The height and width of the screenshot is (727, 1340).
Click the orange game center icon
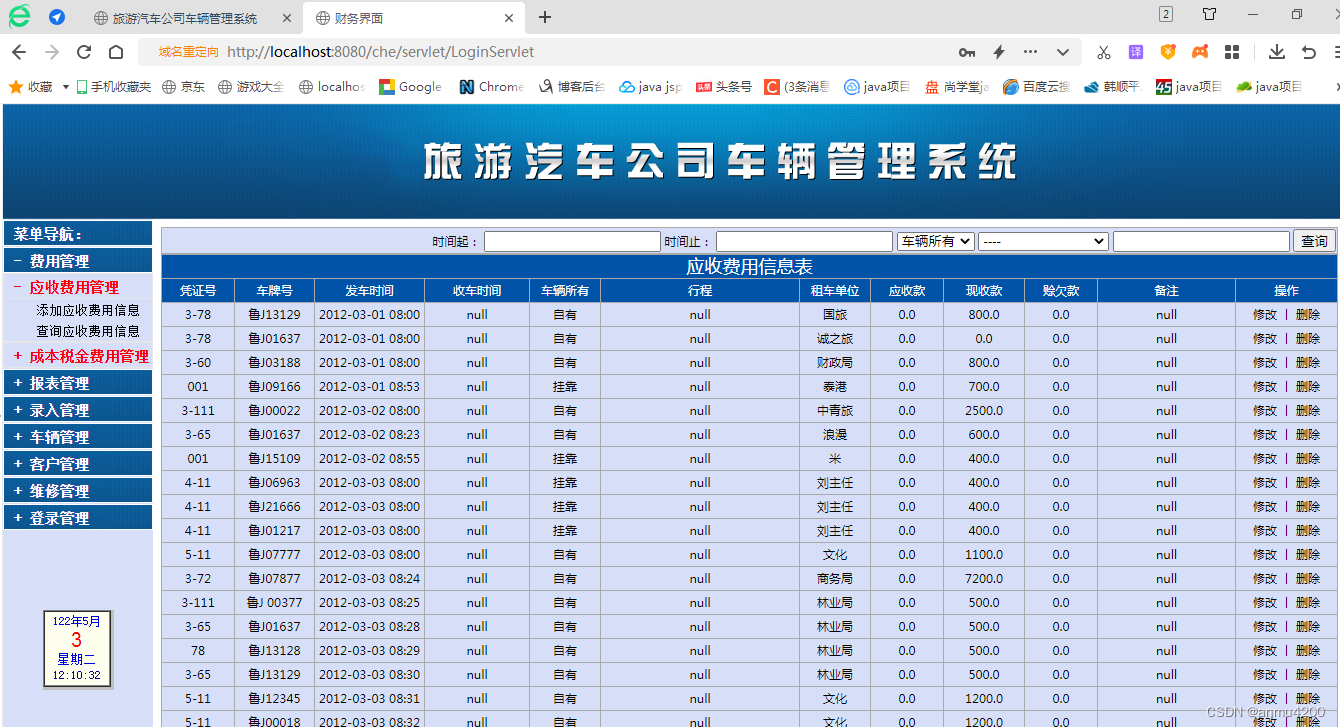pos(1200,52)
